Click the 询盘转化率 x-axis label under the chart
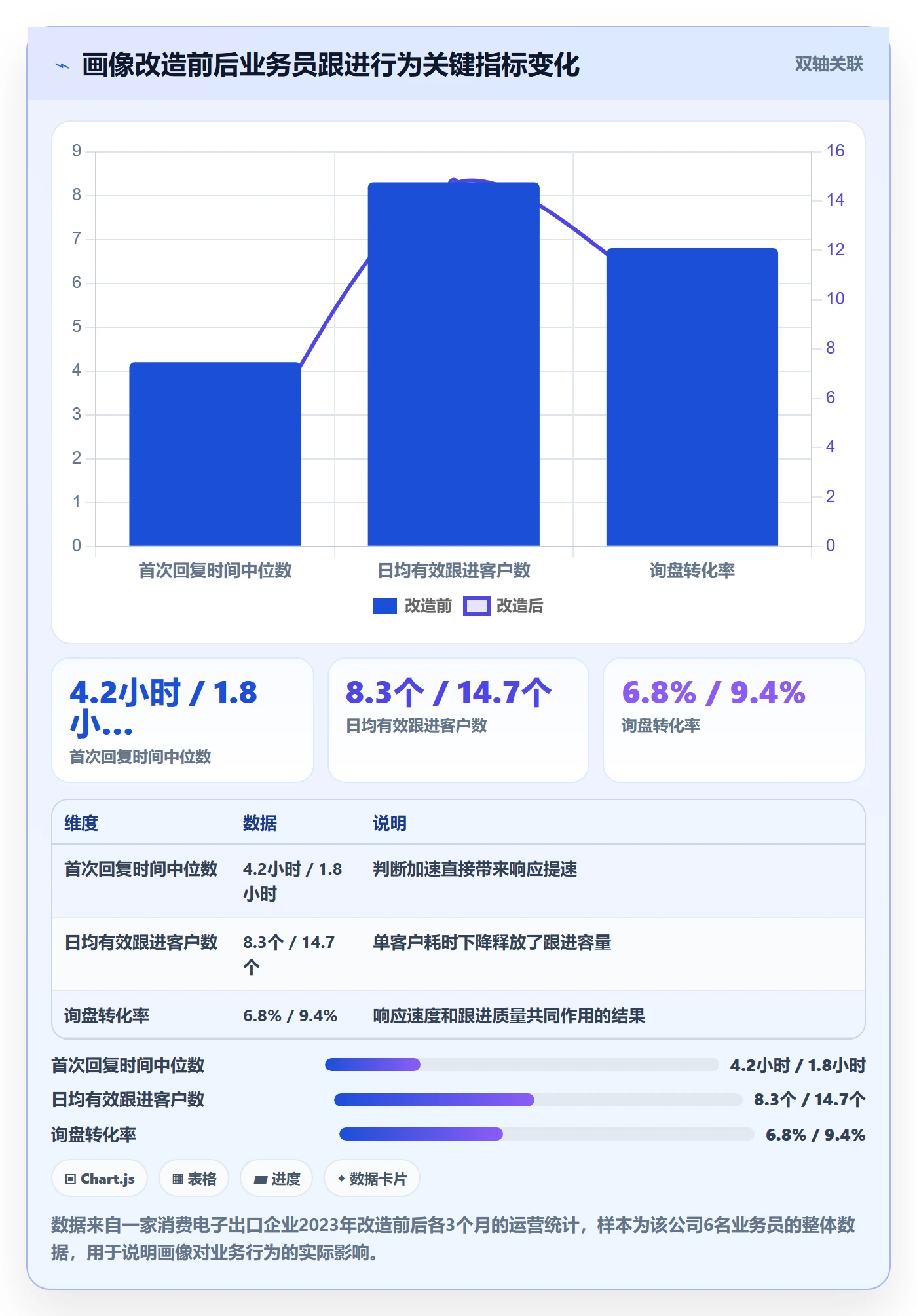 (x=692, y=570)
